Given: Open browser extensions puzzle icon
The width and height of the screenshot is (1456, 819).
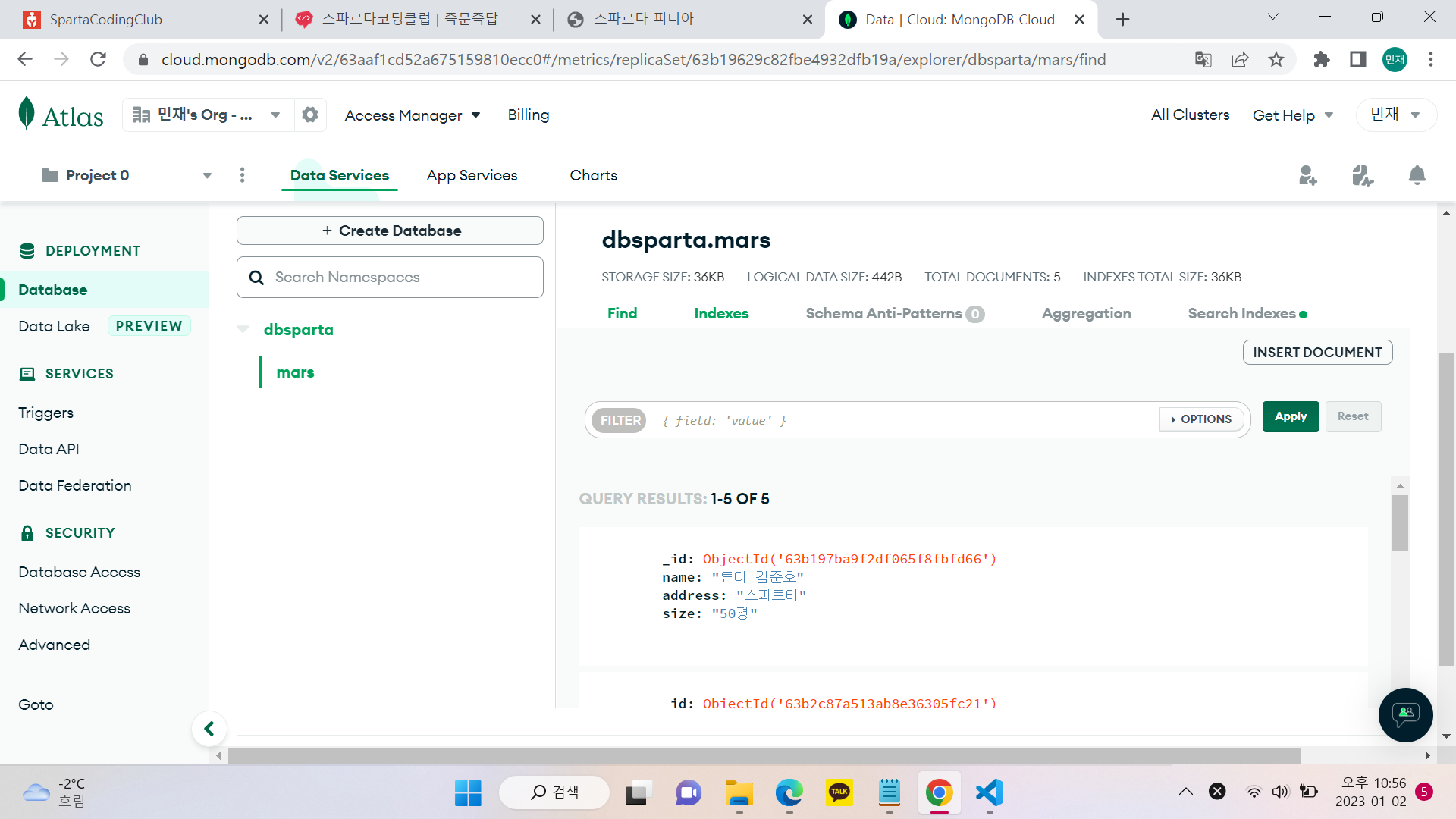Looking at the screenshot, I should coord(1322,59).
